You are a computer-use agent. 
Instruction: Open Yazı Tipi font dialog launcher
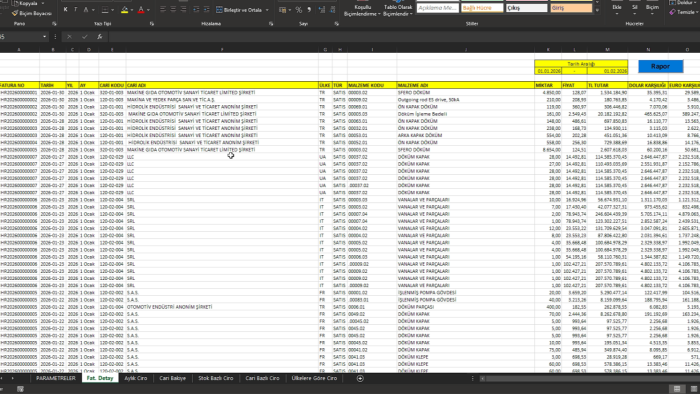(x=151, y=24)
